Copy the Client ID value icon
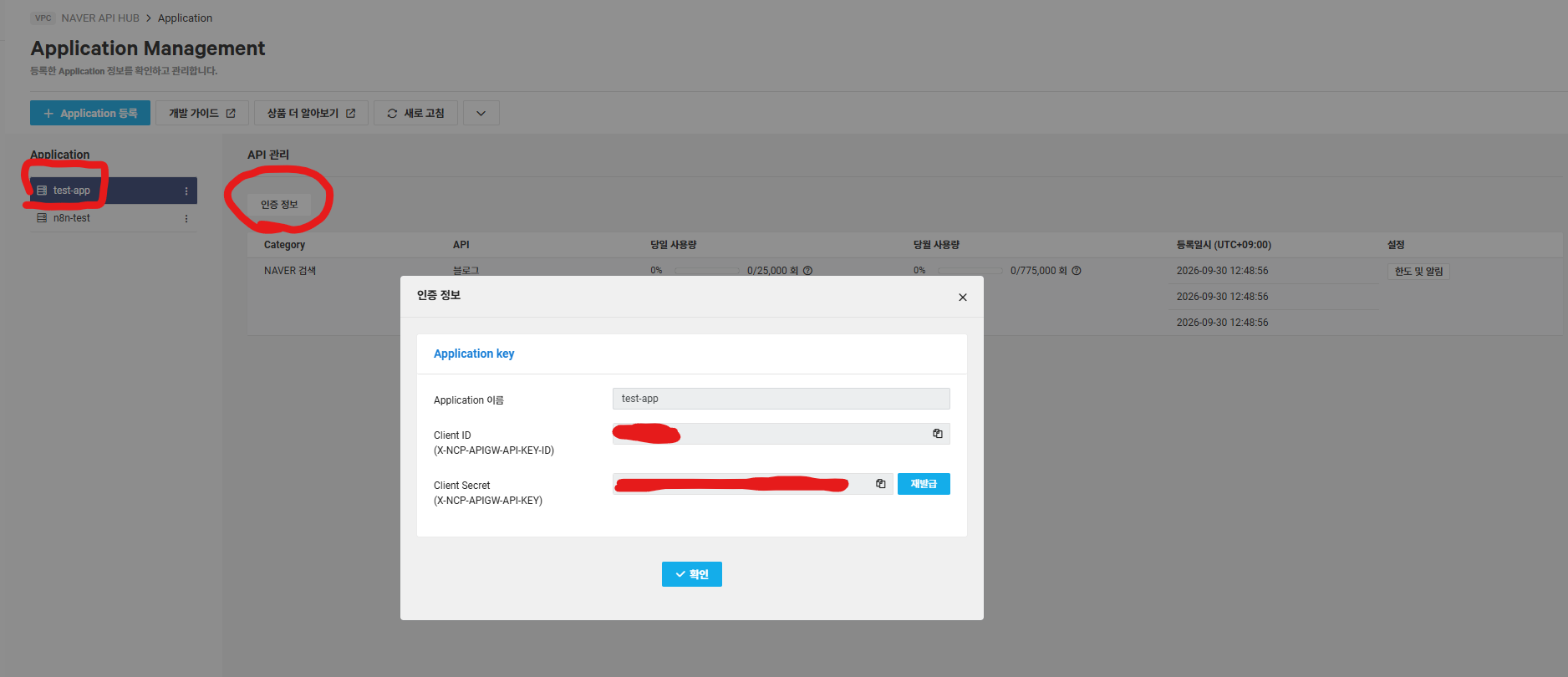This screenshot has height=677, width=1568. click(938, 434)
